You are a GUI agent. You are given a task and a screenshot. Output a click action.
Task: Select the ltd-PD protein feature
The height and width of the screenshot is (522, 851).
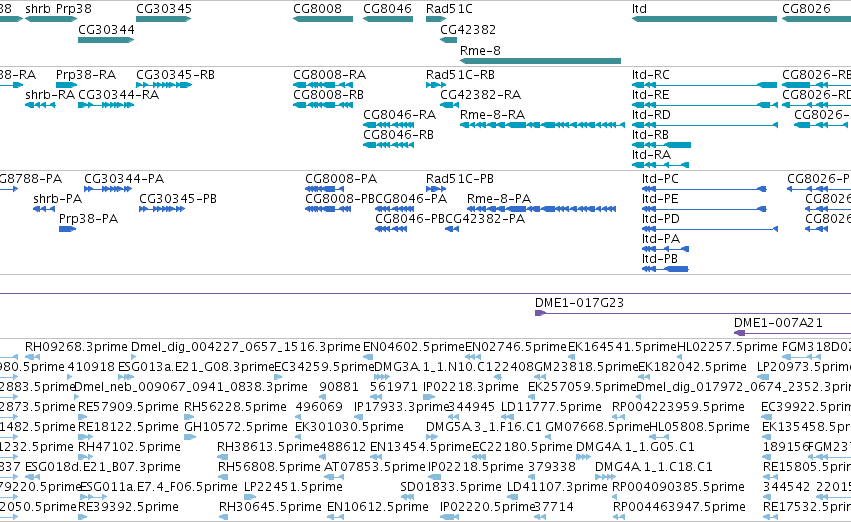coord(710,229)
